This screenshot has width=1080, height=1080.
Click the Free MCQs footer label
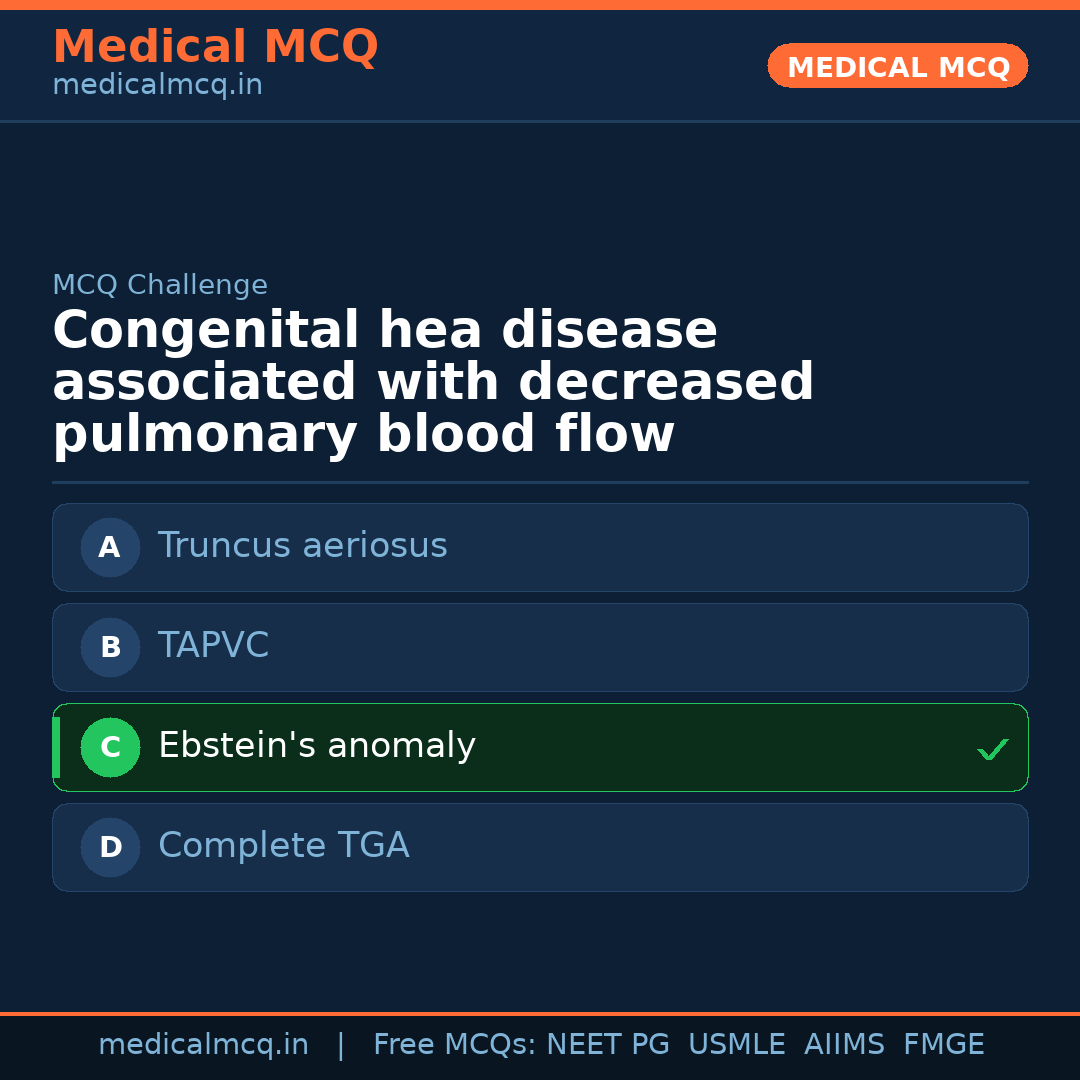coord(454,1045)
